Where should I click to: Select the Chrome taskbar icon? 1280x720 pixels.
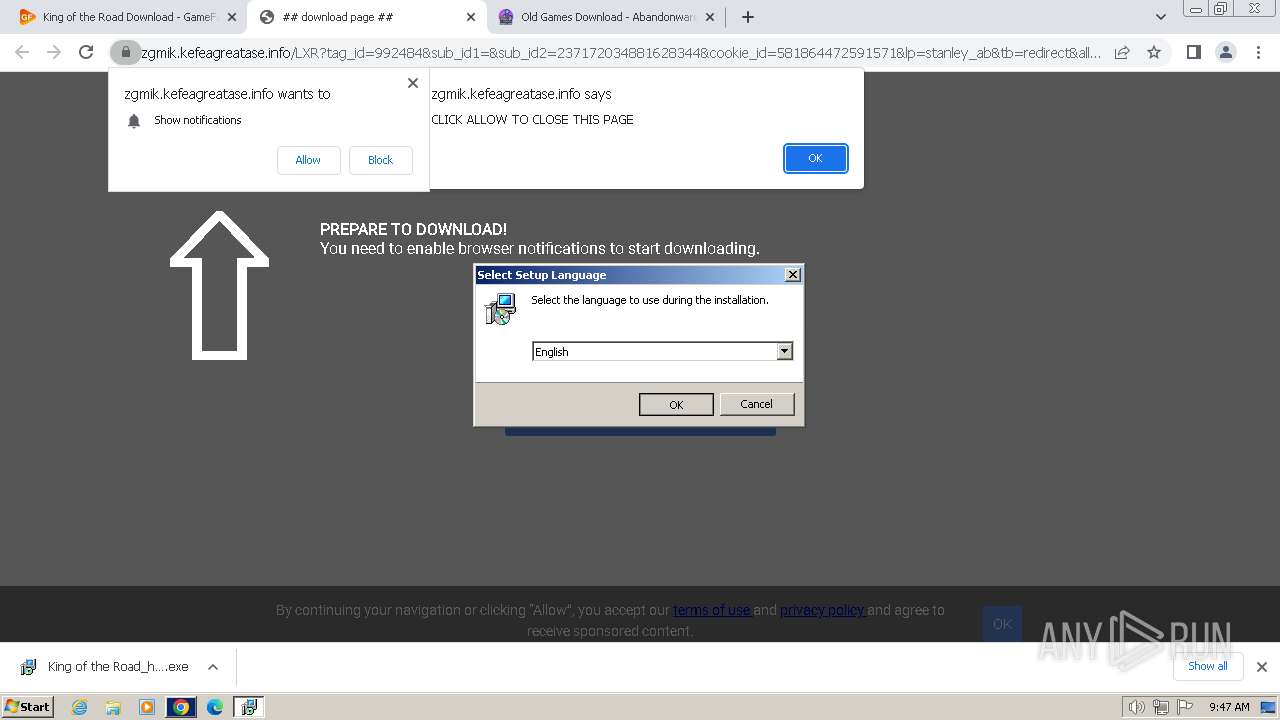pyautogui.click(x=181, y=707)
